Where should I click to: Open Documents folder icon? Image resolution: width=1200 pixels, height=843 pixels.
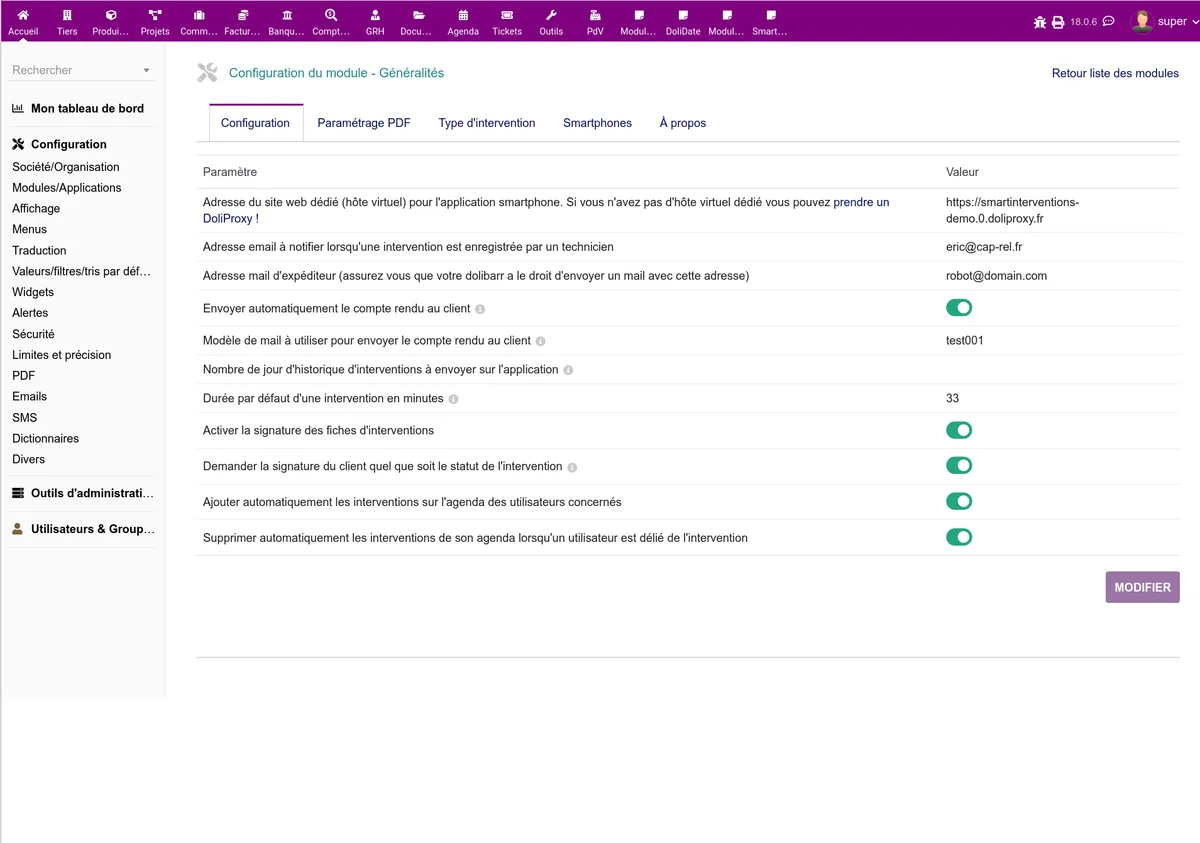[419, 16]
